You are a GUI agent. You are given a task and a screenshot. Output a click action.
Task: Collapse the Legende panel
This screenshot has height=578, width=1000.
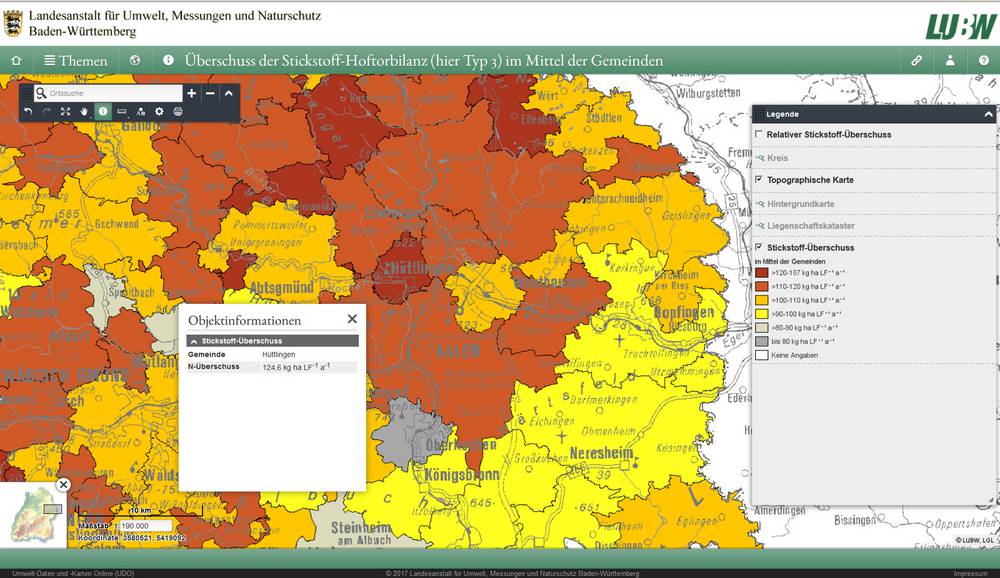click(988, 115)
